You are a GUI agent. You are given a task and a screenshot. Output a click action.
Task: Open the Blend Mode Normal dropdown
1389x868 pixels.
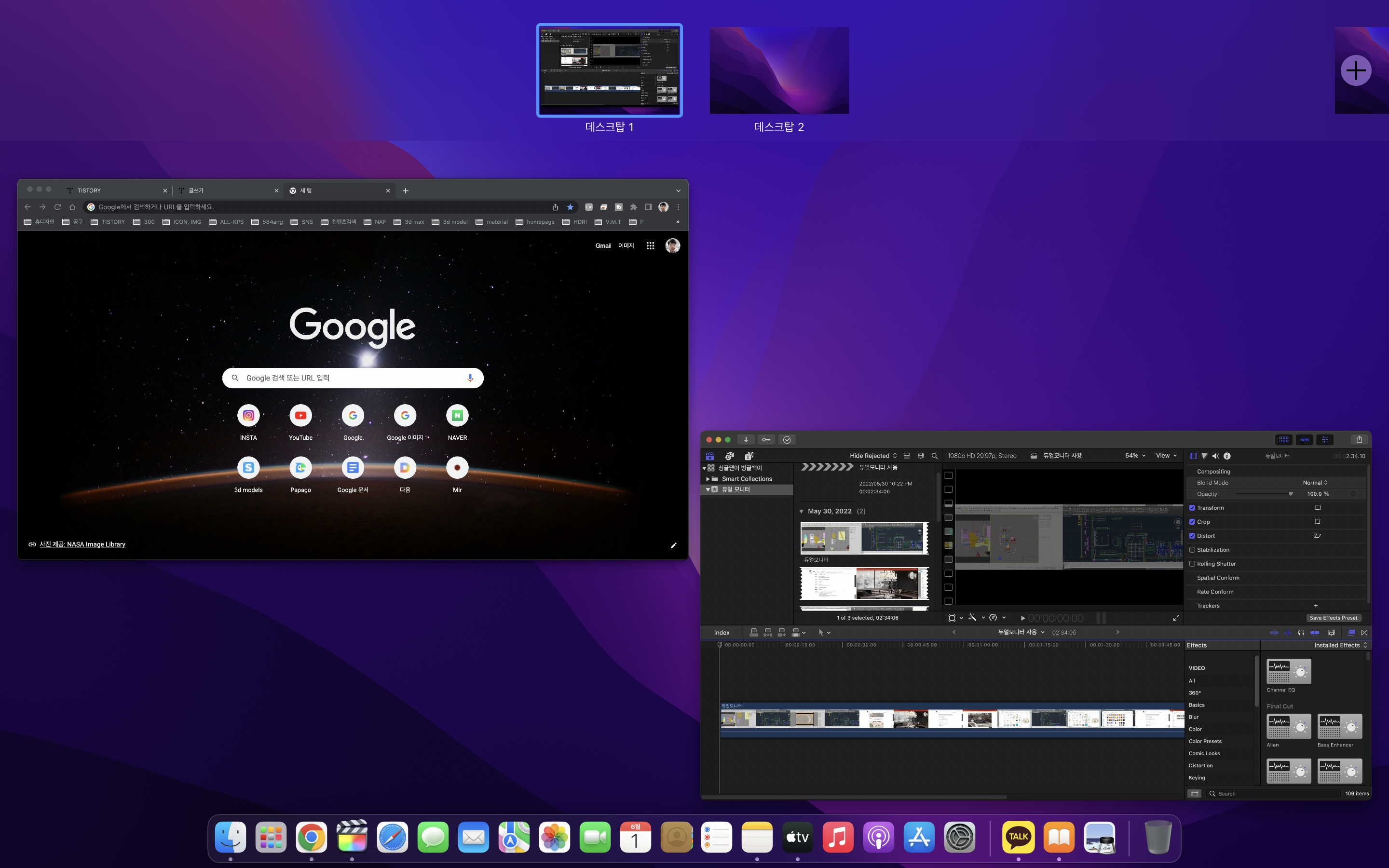click(1315, 483)
